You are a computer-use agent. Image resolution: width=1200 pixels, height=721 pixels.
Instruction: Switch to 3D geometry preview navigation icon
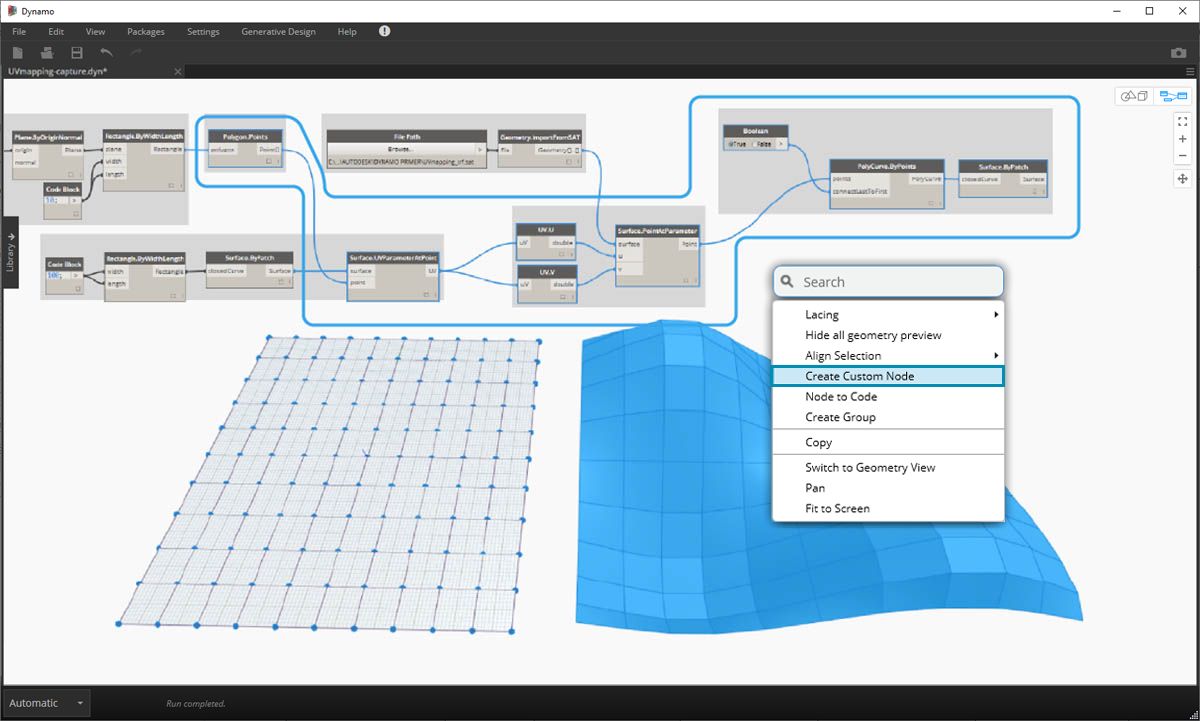pos(1134,96)
